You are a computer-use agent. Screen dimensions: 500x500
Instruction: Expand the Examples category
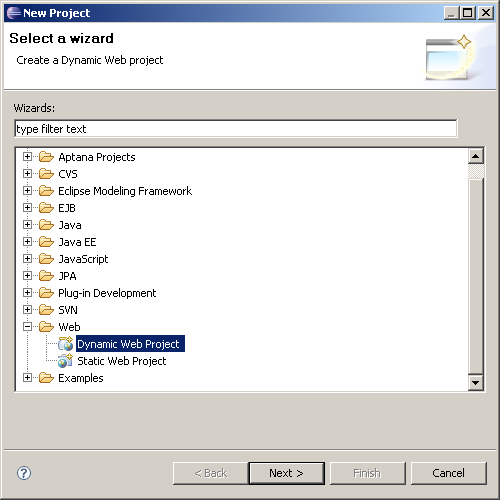coord(27,378)
